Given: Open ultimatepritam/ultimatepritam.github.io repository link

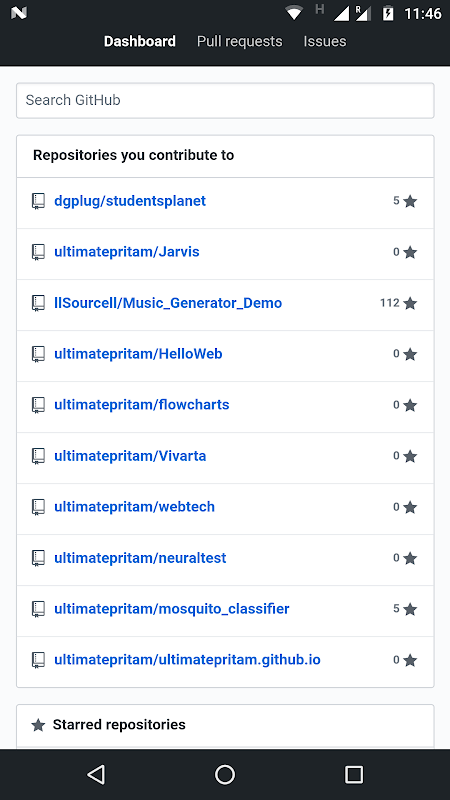Looking at the screenshot, I should point(187,660).
